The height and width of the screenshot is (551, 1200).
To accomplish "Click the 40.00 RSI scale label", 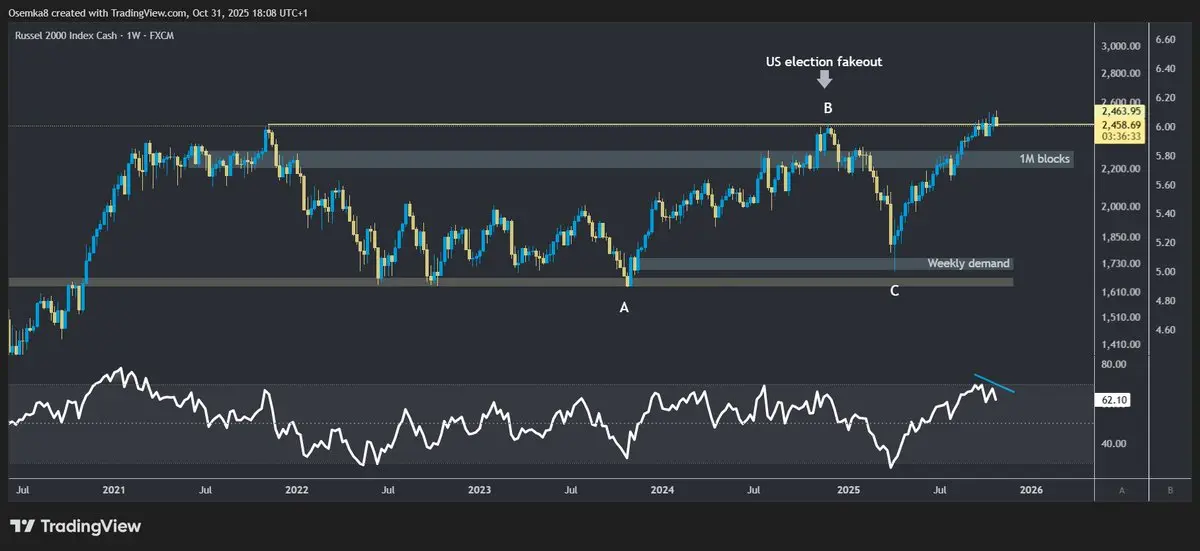I will click(x=1115, y=444).
